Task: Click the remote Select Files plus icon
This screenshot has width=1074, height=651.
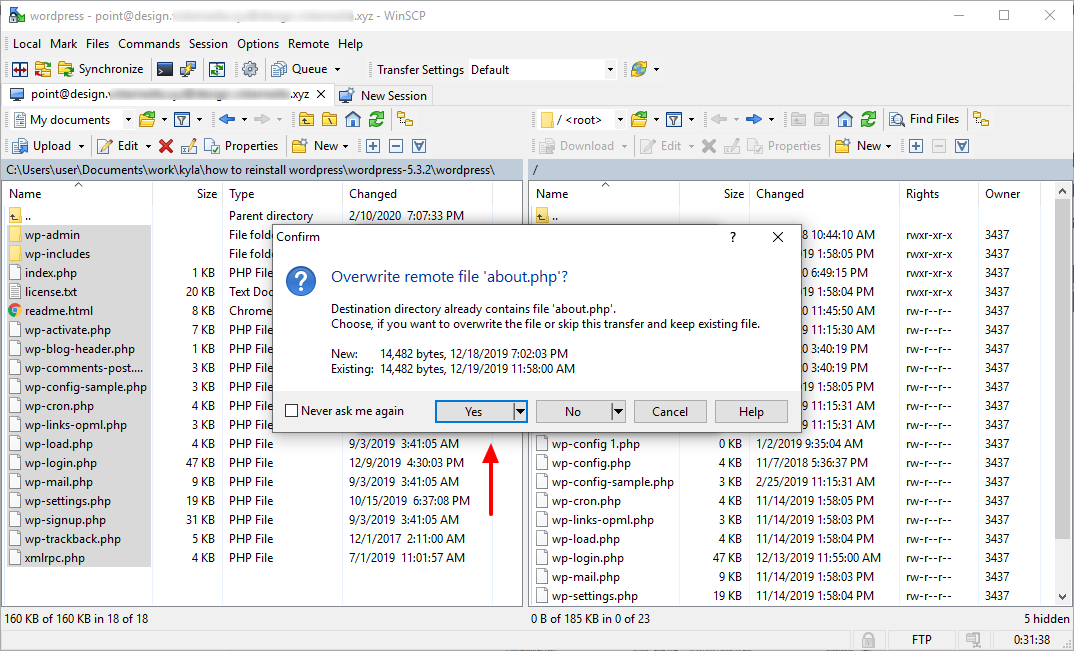Action: click(916, 146)
